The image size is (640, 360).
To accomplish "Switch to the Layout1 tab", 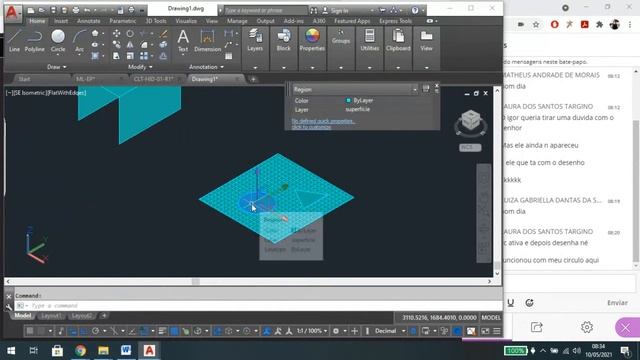I will click(51, 316).
